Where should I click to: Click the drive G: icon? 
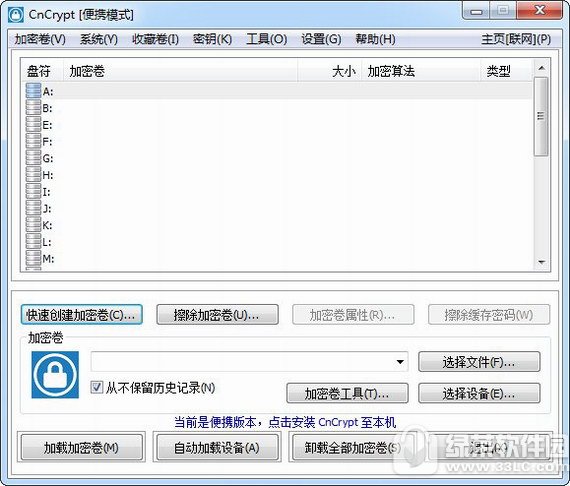point(33,157)
